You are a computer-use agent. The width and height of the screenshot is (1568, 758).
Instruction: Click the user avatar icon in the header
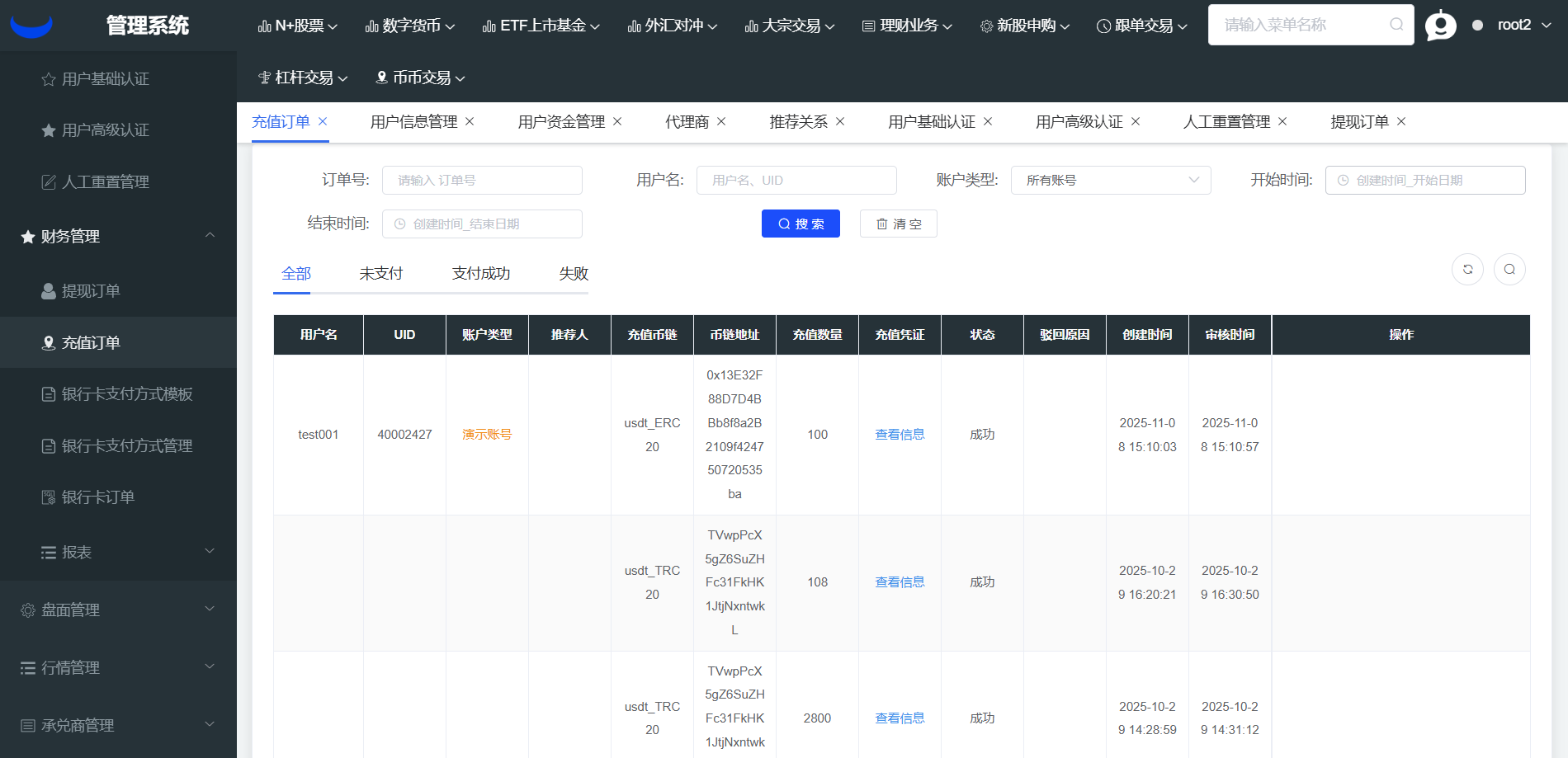[1441, 26]
